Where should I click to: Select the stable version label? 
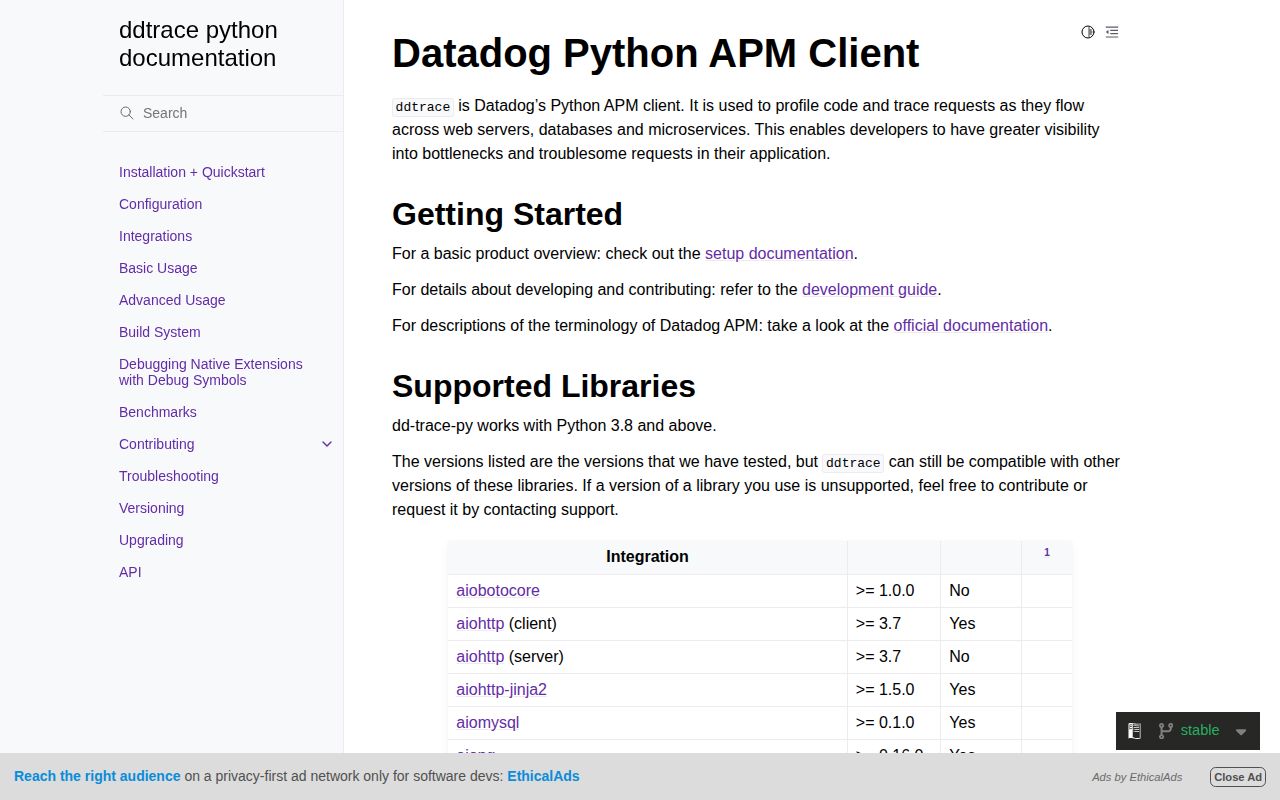(x=1200, y=730)
